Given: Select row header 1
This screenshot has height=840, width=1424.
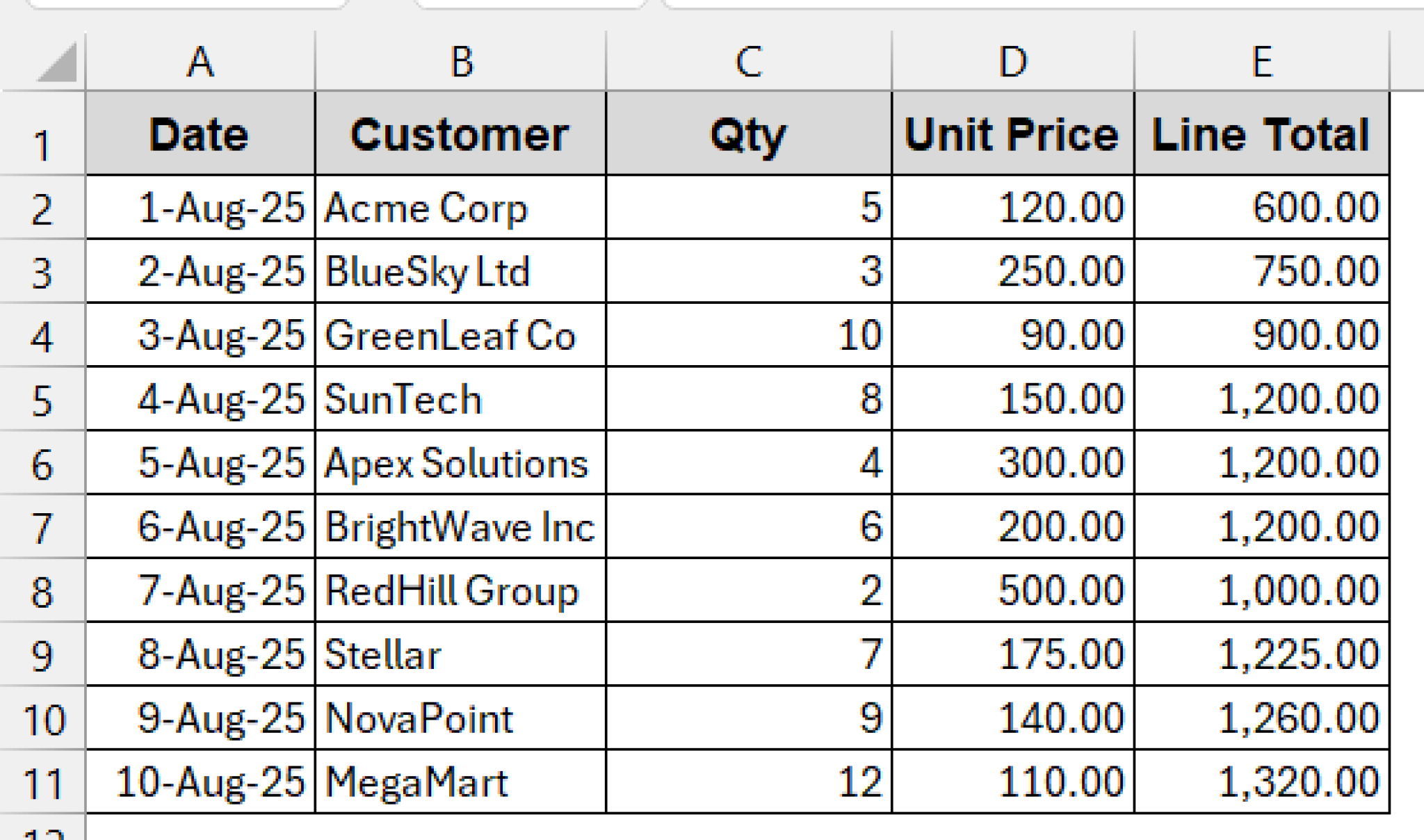Looking at the screenshot, I should coord(42,136).
